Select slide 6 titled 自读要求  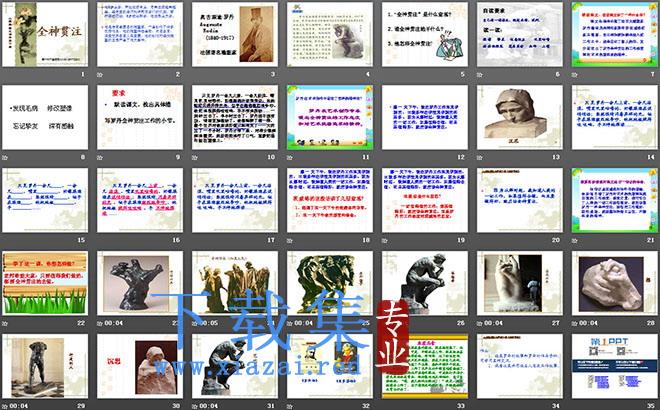click(x=520, y=35)
